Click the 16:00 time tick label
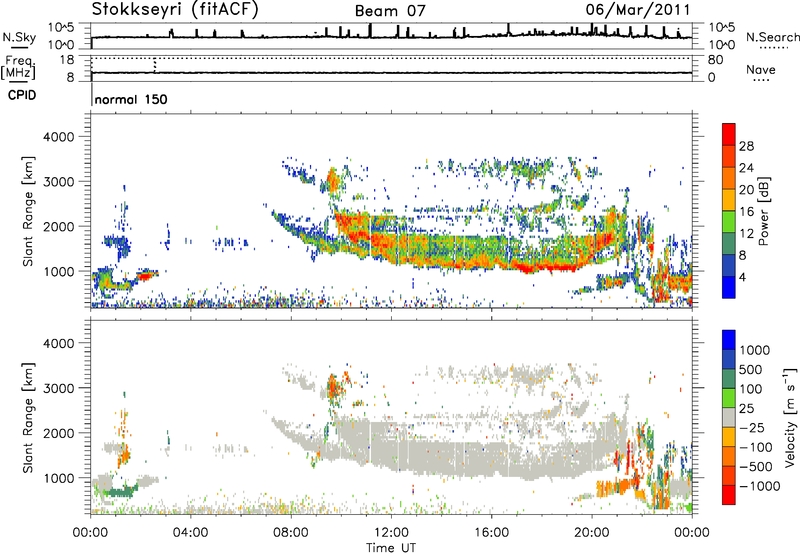The width and height of the screenshot is (800, 554). [491, 533]
